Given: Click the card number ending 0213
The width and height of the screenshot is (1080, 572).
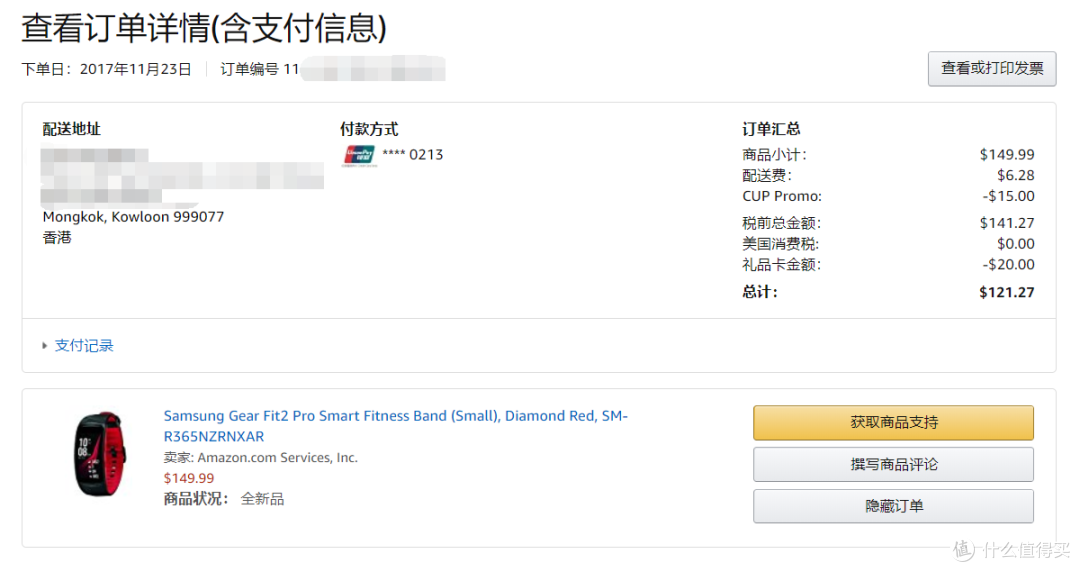Looking at the screenshot, I should point(413,155).
